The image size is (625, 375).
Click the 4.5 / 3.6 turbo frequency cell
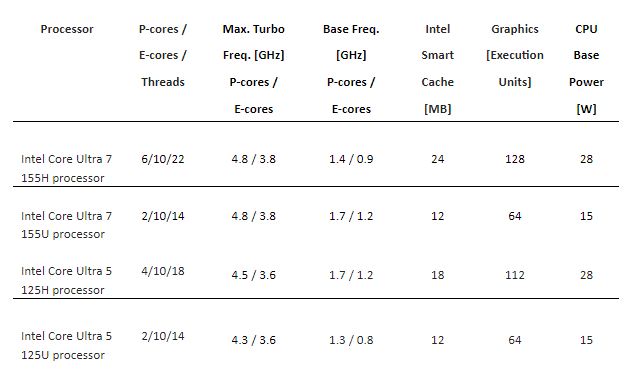point(254,275)
